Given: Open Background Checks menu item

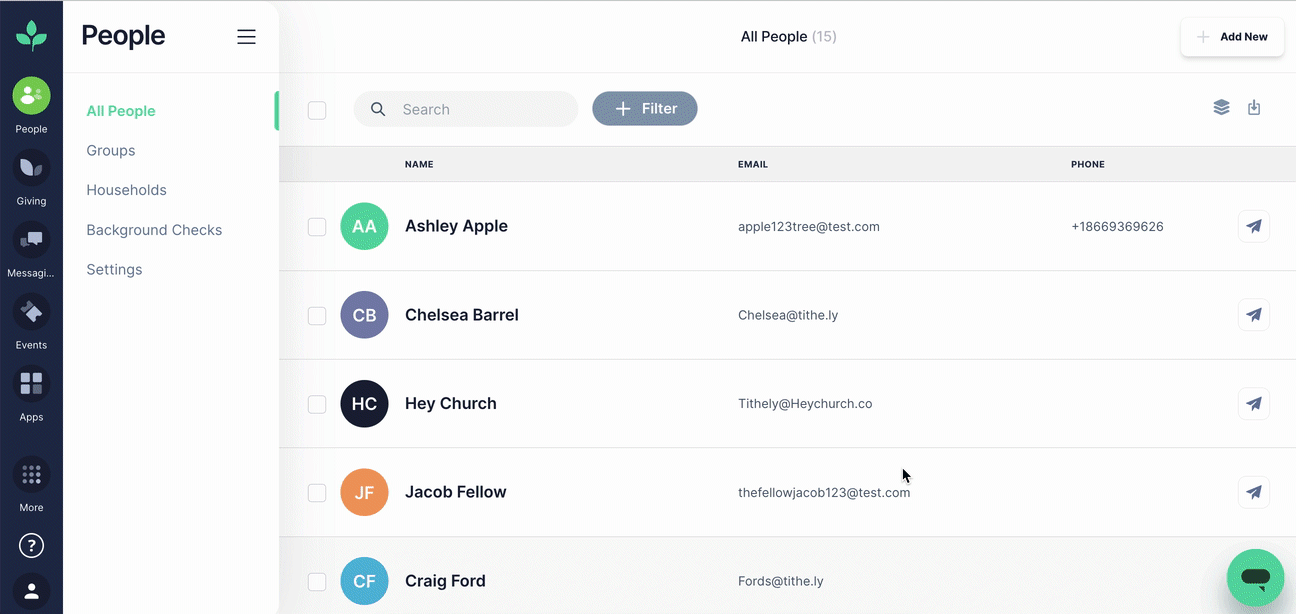Looking at the screenshot, I should point(154,230).
